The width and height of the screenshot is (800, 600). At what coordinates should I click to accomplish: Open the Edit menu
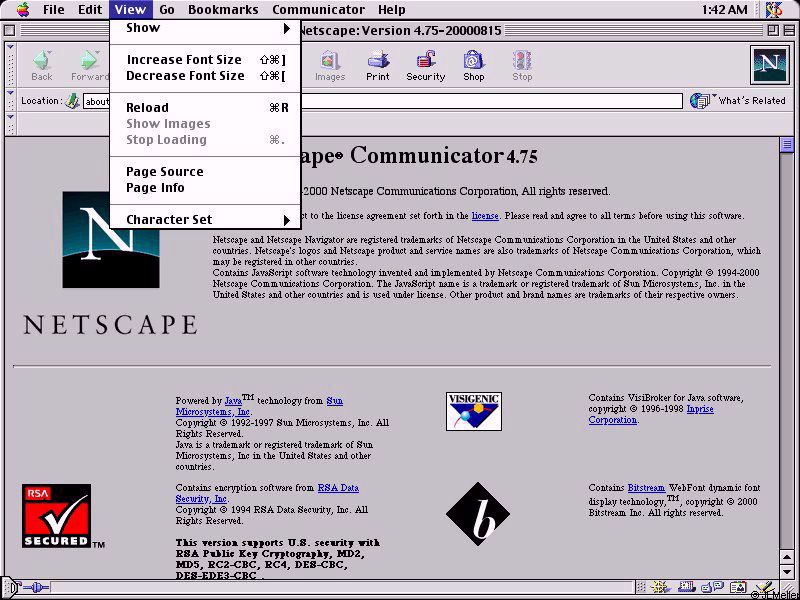(90, 9)
